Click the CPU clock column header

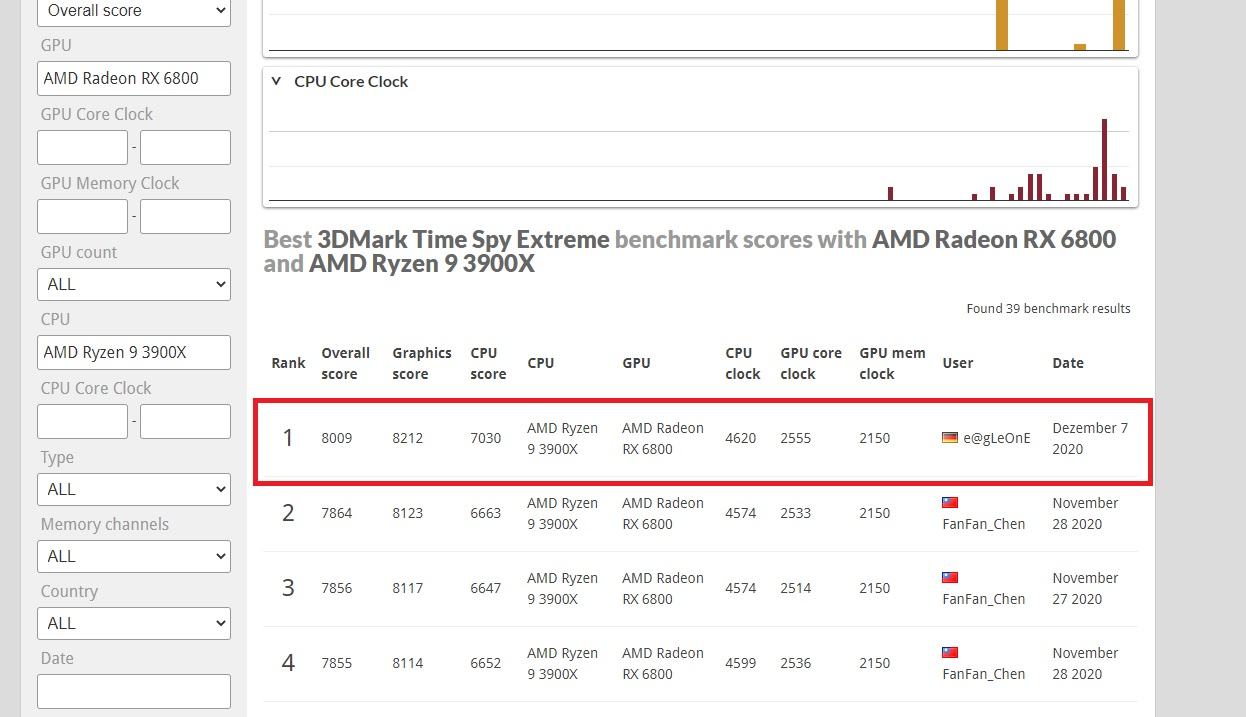coord(743,363)
